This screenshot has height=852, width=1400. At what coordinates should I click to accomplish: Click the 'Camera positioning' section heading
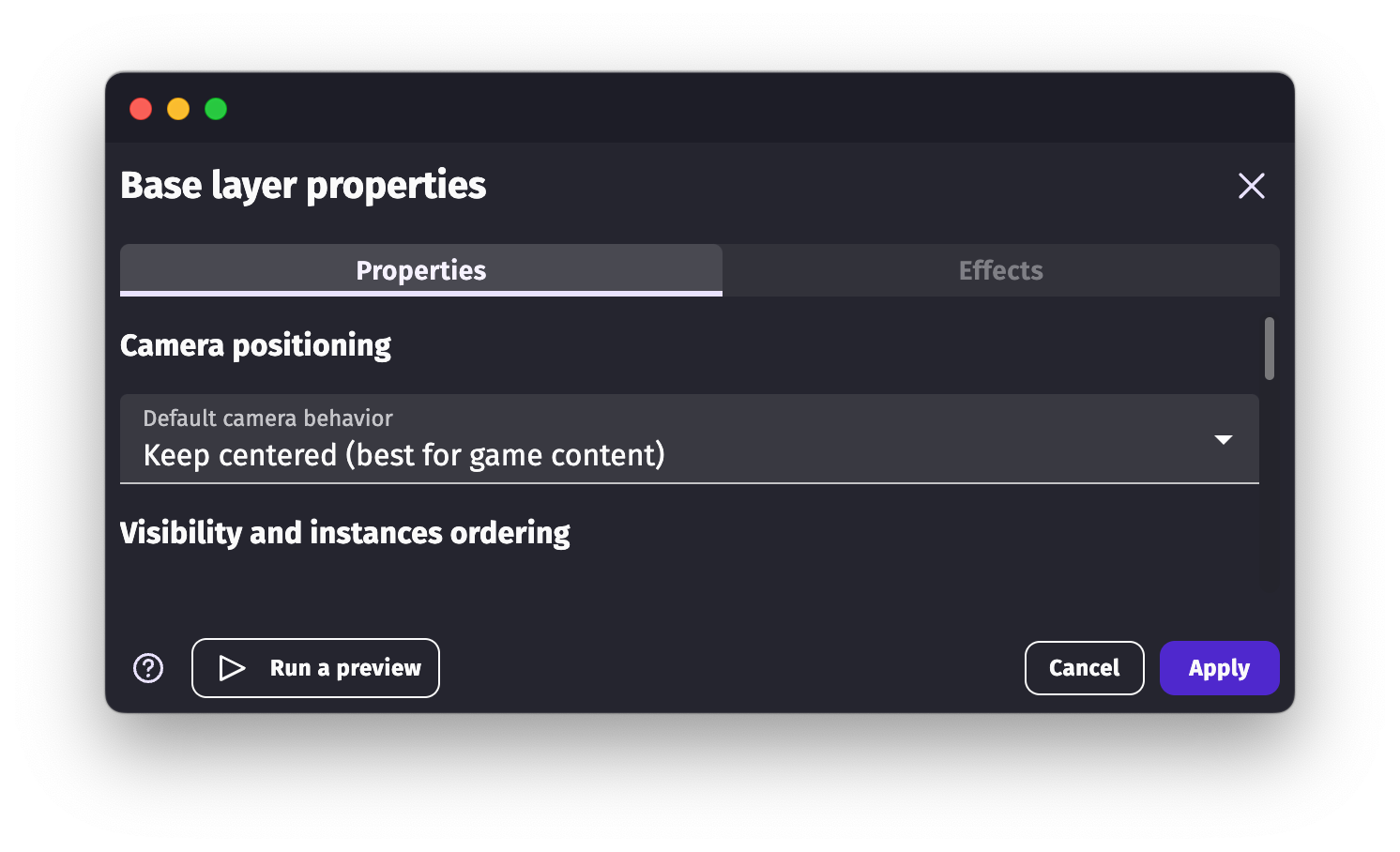pos(255,345)
